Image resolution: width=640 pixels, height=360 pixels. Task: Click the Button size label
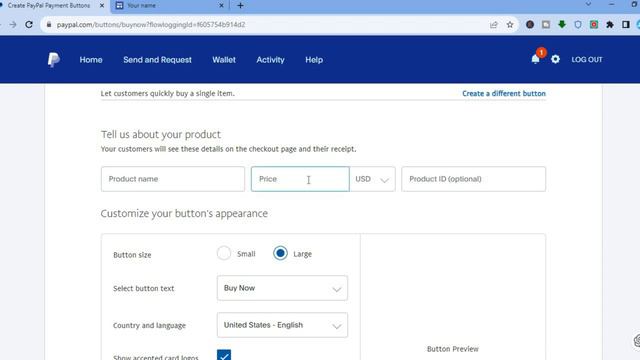pos(132,255)
